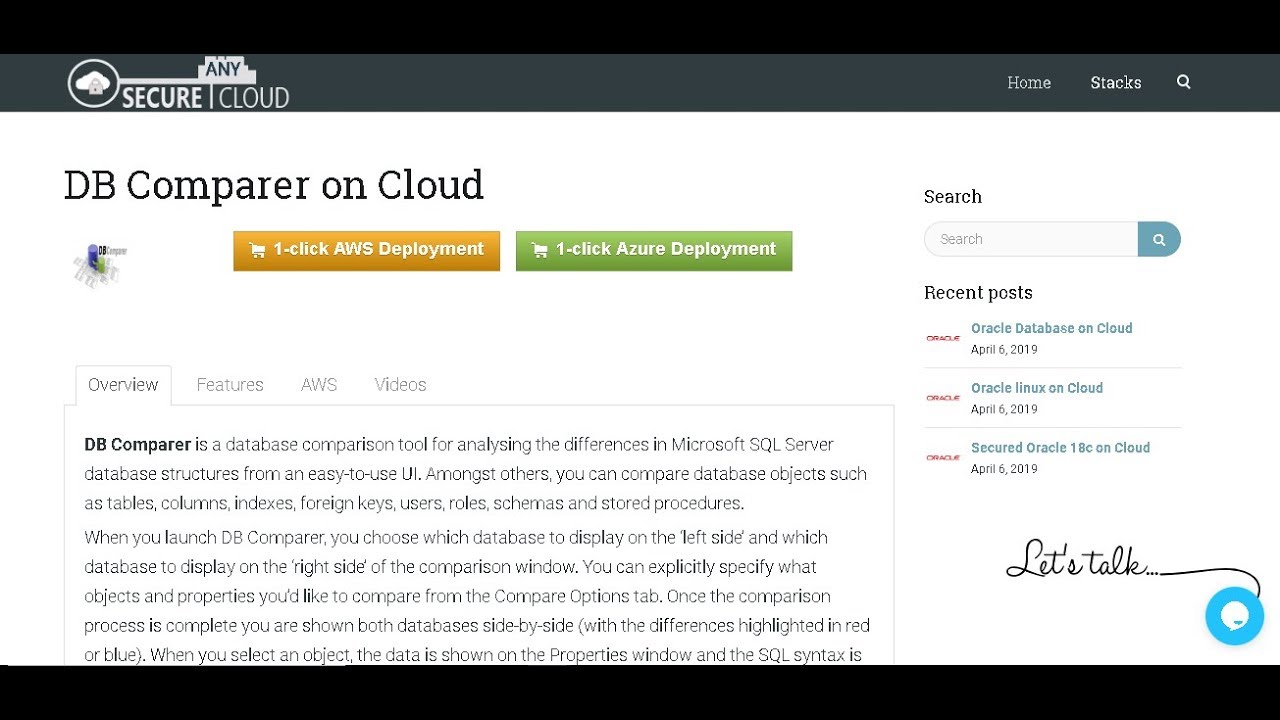The width and height of the screenshot is (1280, 720).
Task: Open Secured Oracle 18c on Cloud post
Action: [x=1060, y=448]
